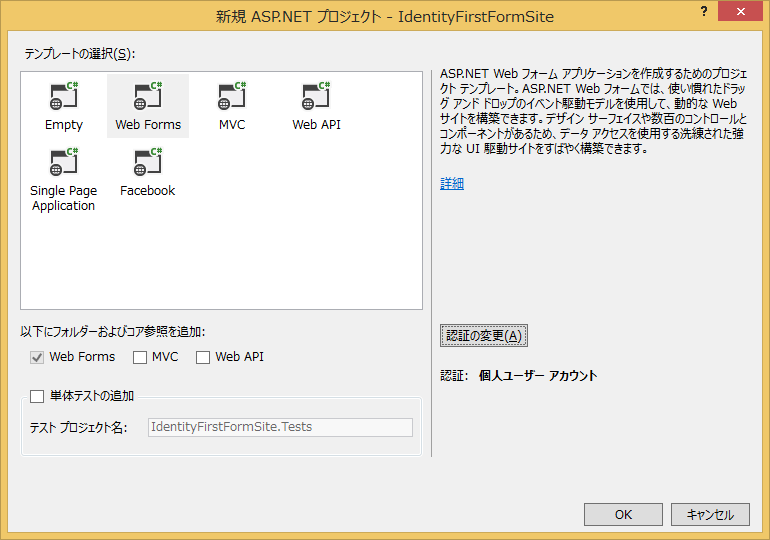The width and height of the screenshot is (770, 540).
Task: Open the 詳細 link
Action: coord(452,184)
